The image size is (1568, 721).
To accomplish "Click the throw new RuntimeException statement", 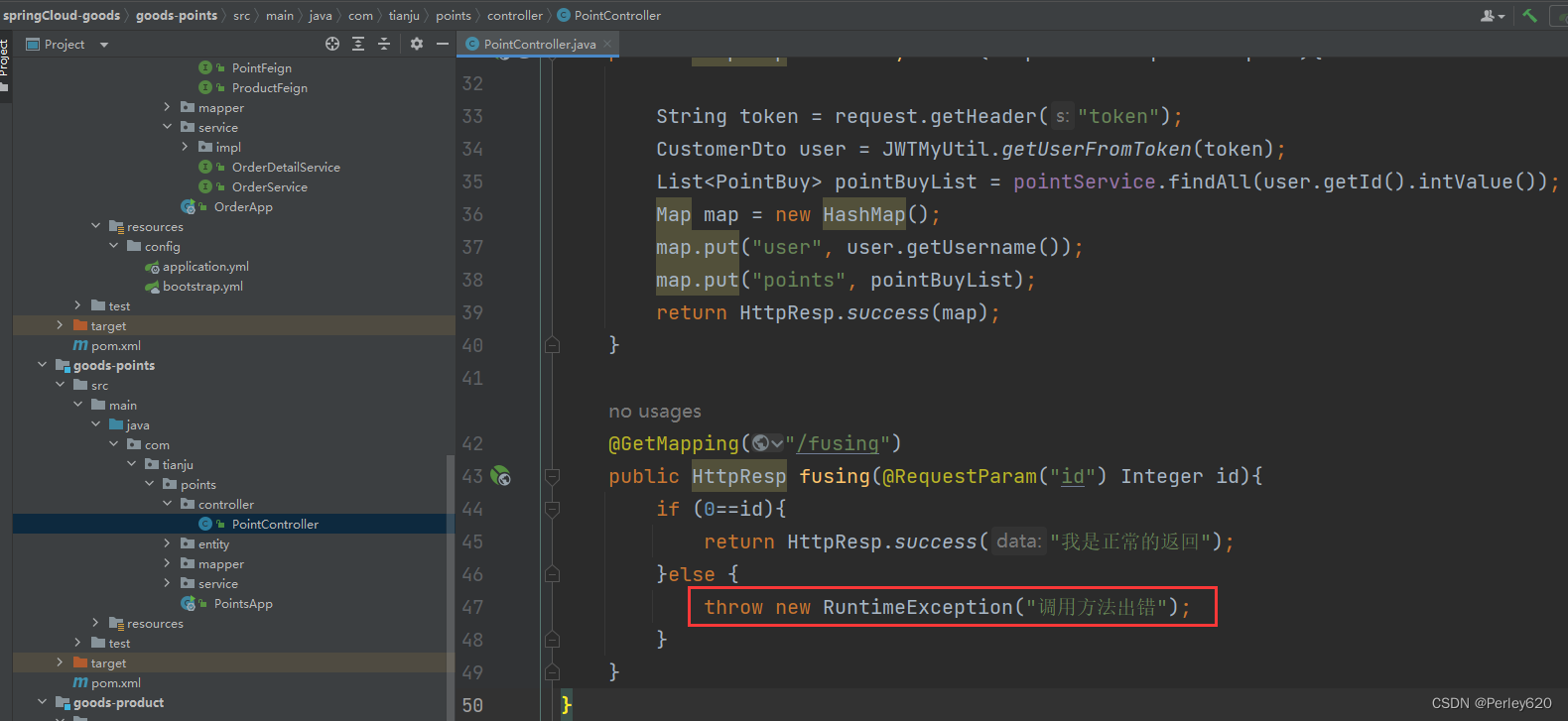I will (947, 607).
